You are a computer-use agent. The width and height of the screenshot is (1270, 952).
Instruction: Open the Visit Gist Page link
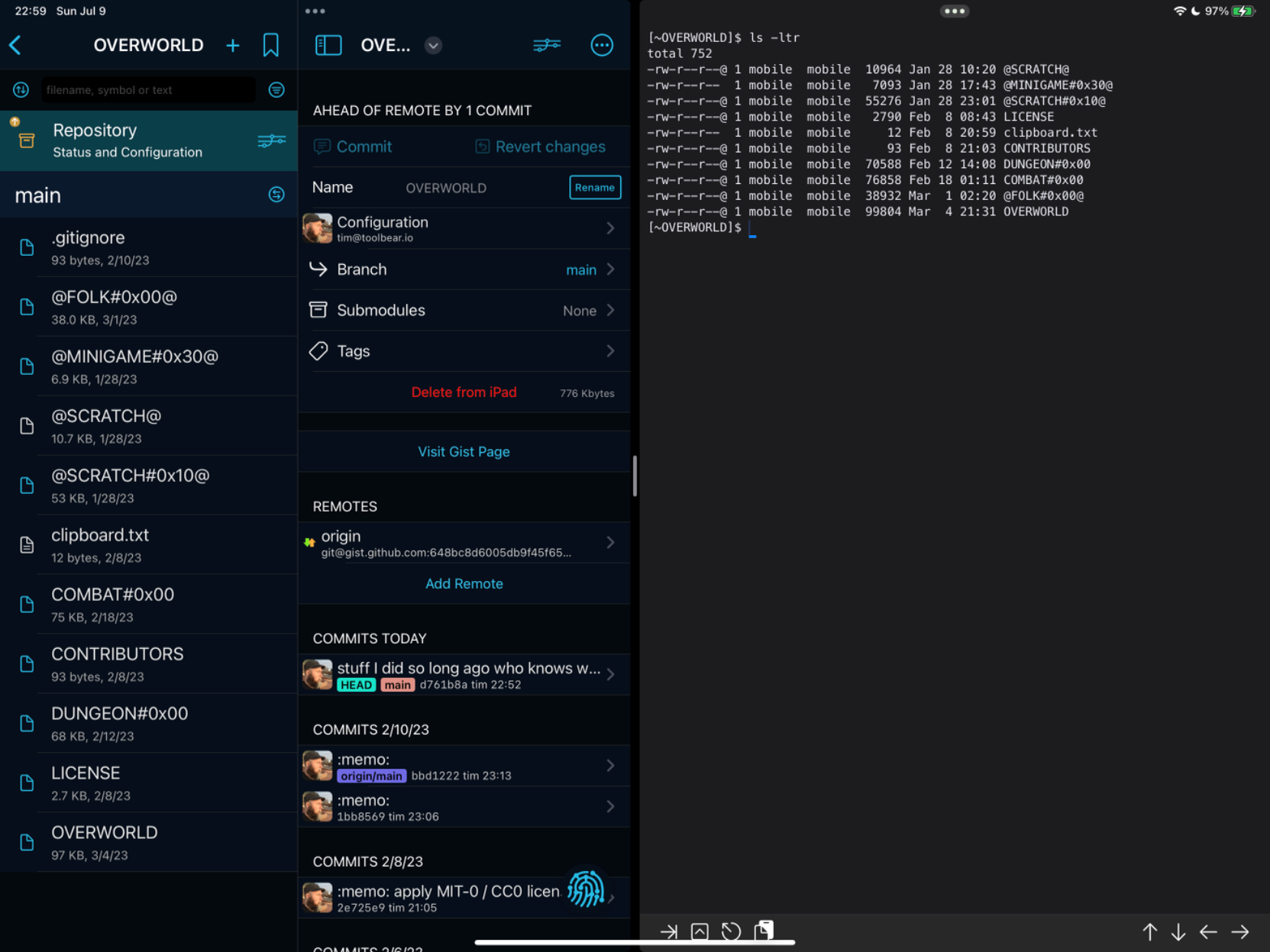coord(464,452)
